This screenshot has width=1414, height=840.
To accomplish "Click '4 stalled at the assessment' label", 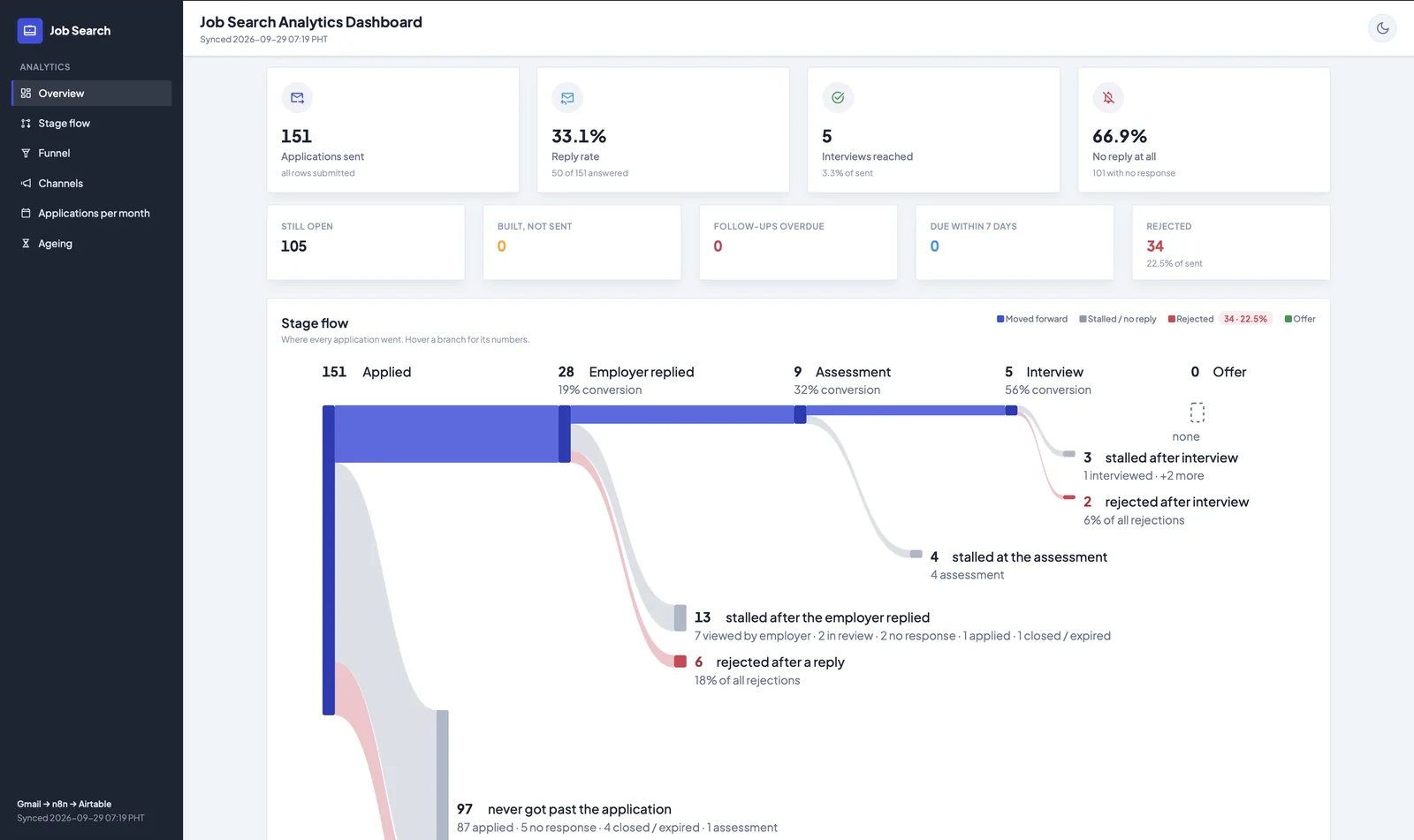I will pyautogui.click(x=1019, y=557).
